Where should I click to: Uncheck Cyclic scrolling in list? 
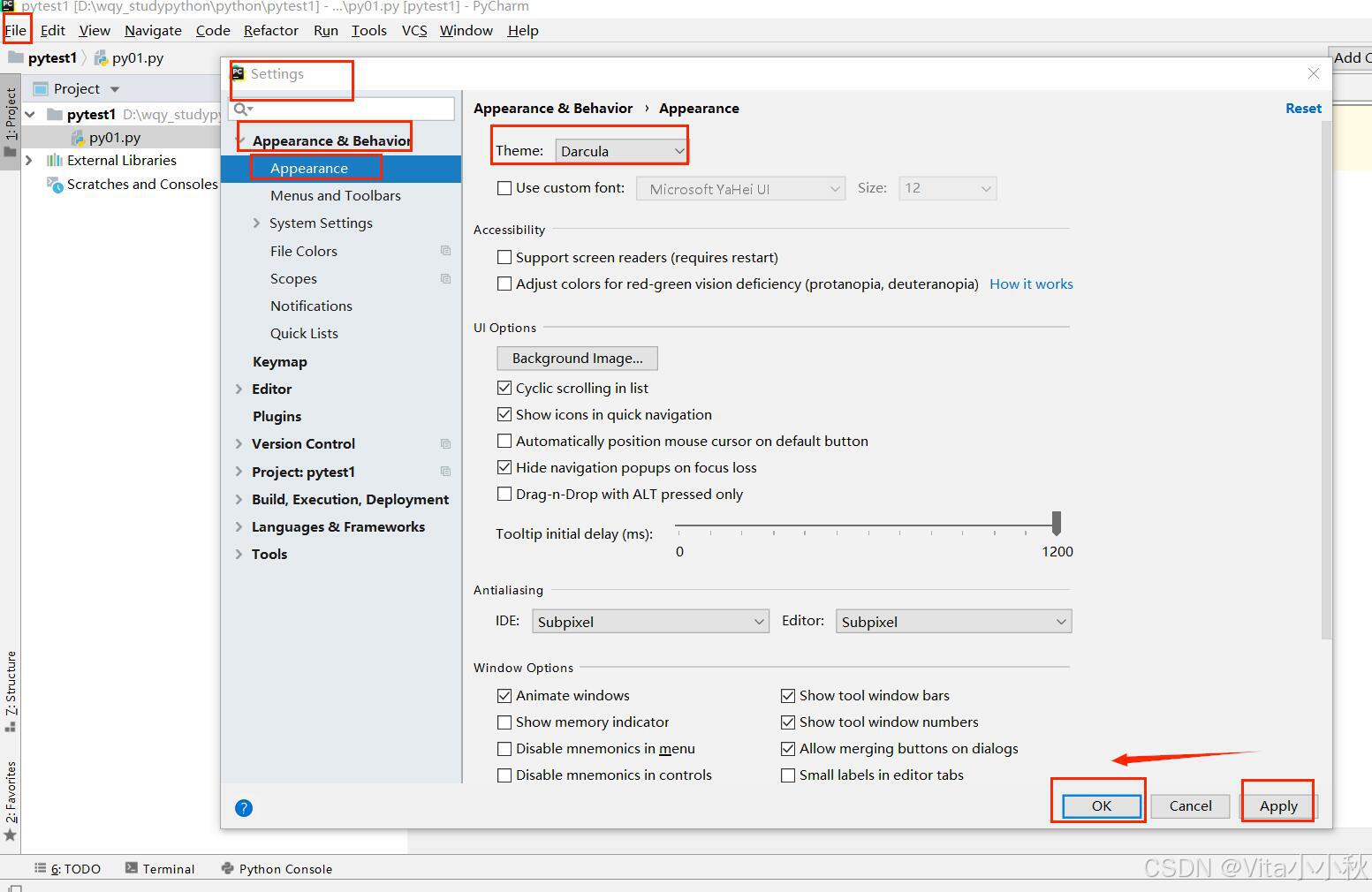point(504,388)
